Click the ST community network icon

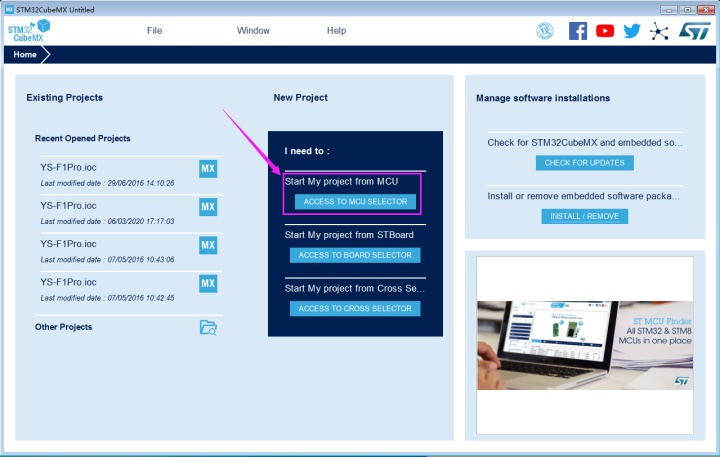point(659,31)
